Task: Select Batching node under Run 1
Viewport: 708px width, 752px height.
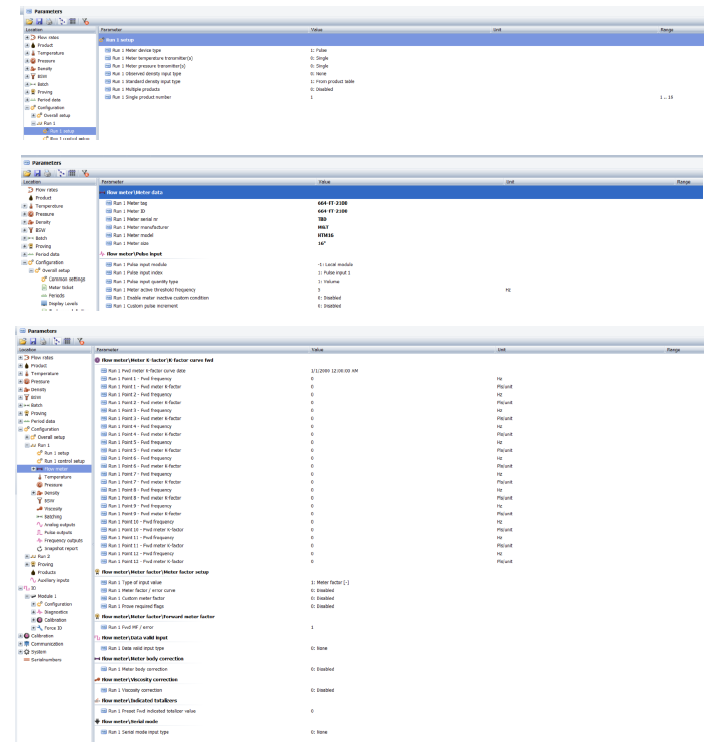Action: click(x=53, y=517)
